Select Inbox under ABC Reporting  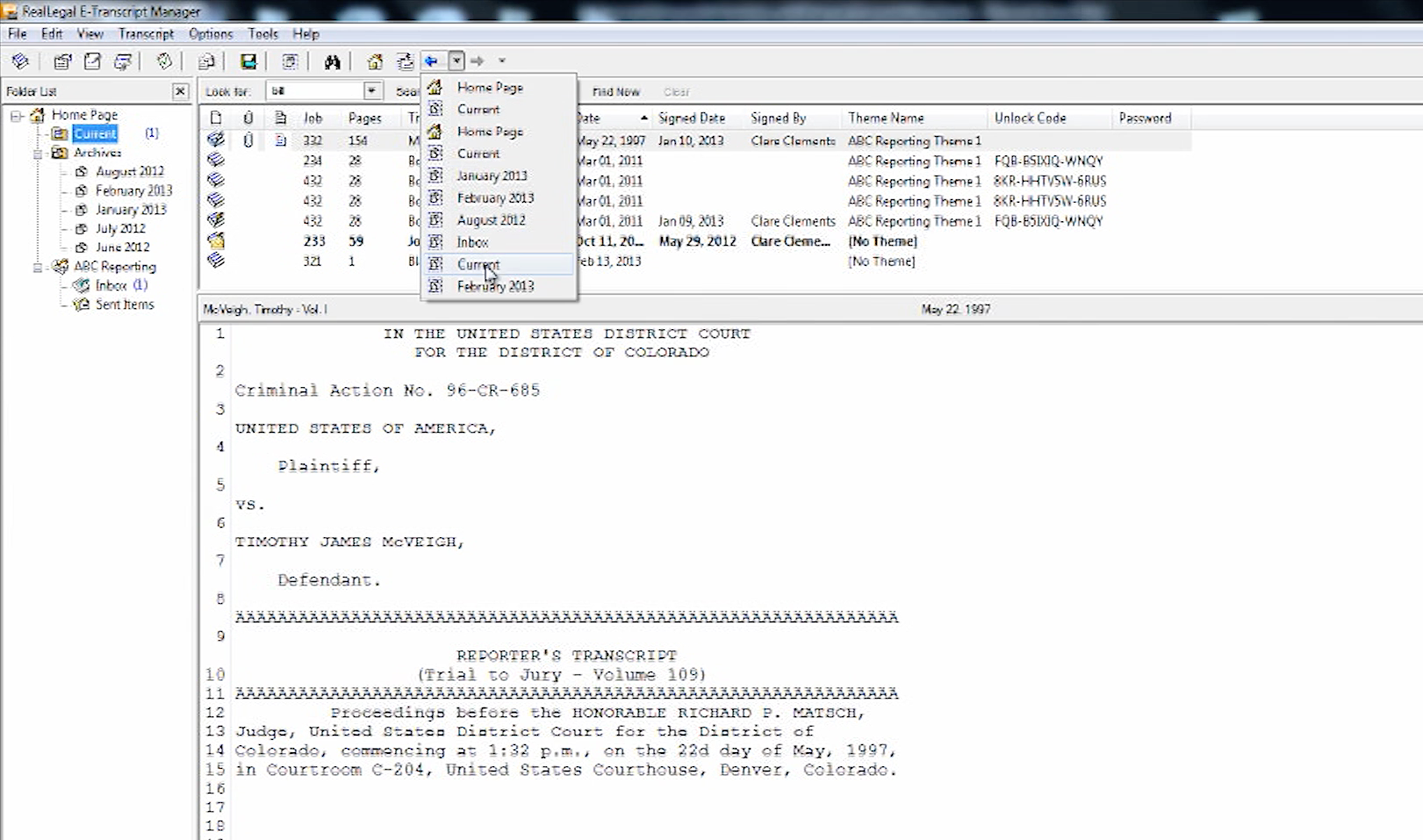(111, 286)
